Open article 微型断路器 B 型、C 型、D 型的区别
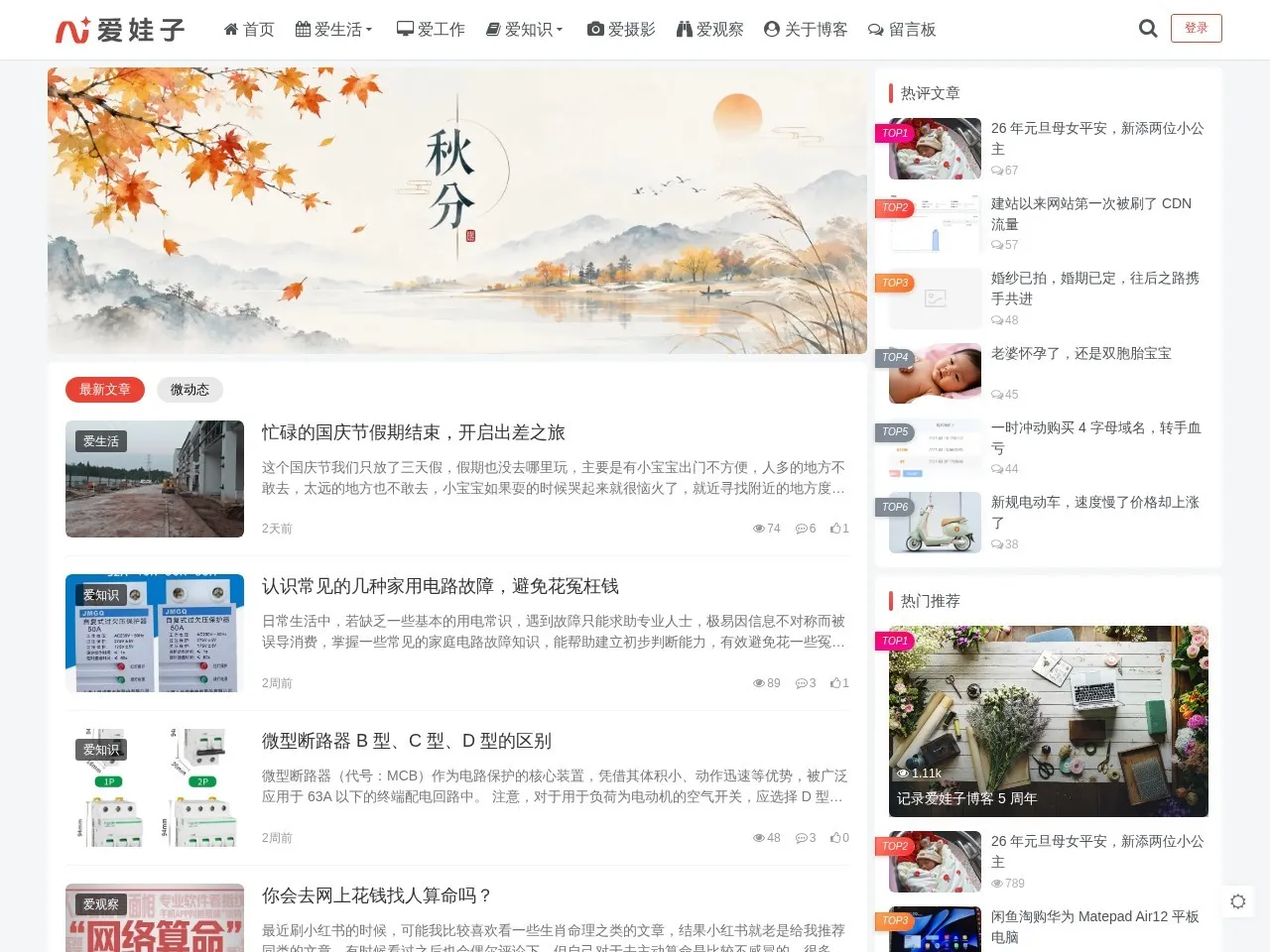 click(x=407, y=741)
